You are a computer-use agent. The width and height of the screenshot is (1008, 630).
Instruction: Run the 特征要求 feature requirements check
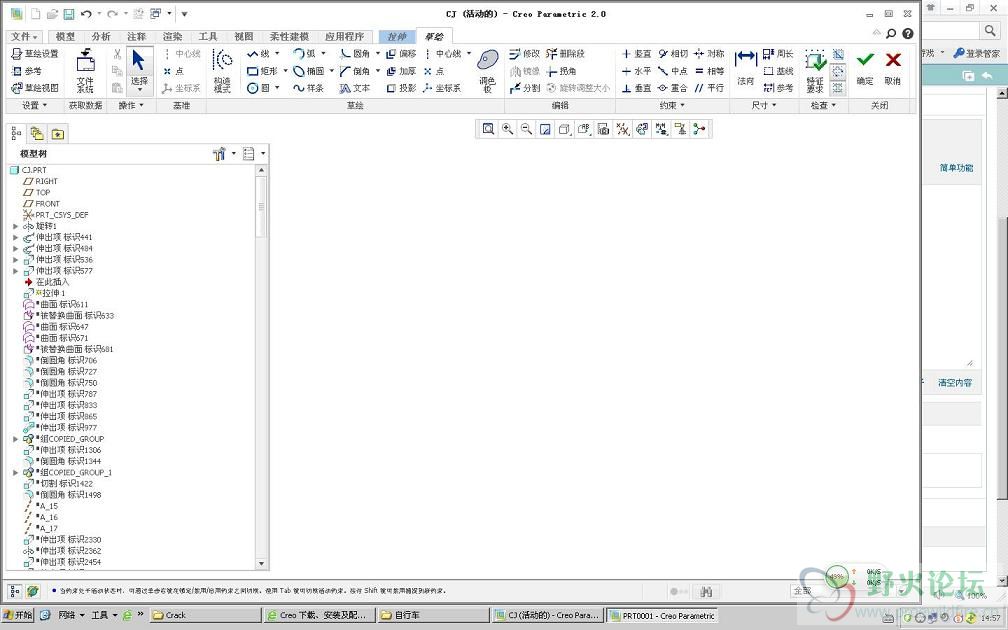click(x=815, y=71)
